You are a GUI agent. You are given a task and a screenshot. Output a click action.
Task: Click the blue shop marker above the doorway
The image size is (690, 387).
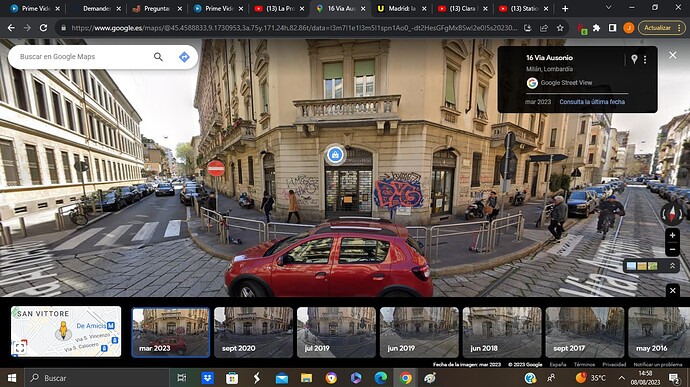pos(335,155)
